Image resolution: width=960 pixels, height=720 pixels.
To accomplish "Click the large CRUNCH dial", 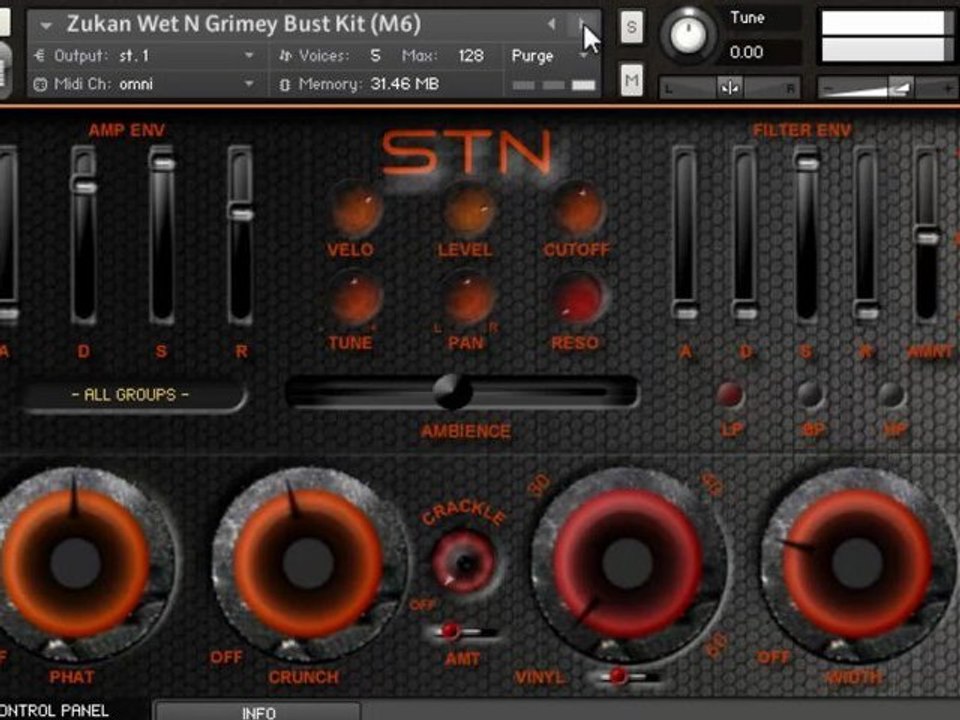I will [x=308, y=563].
